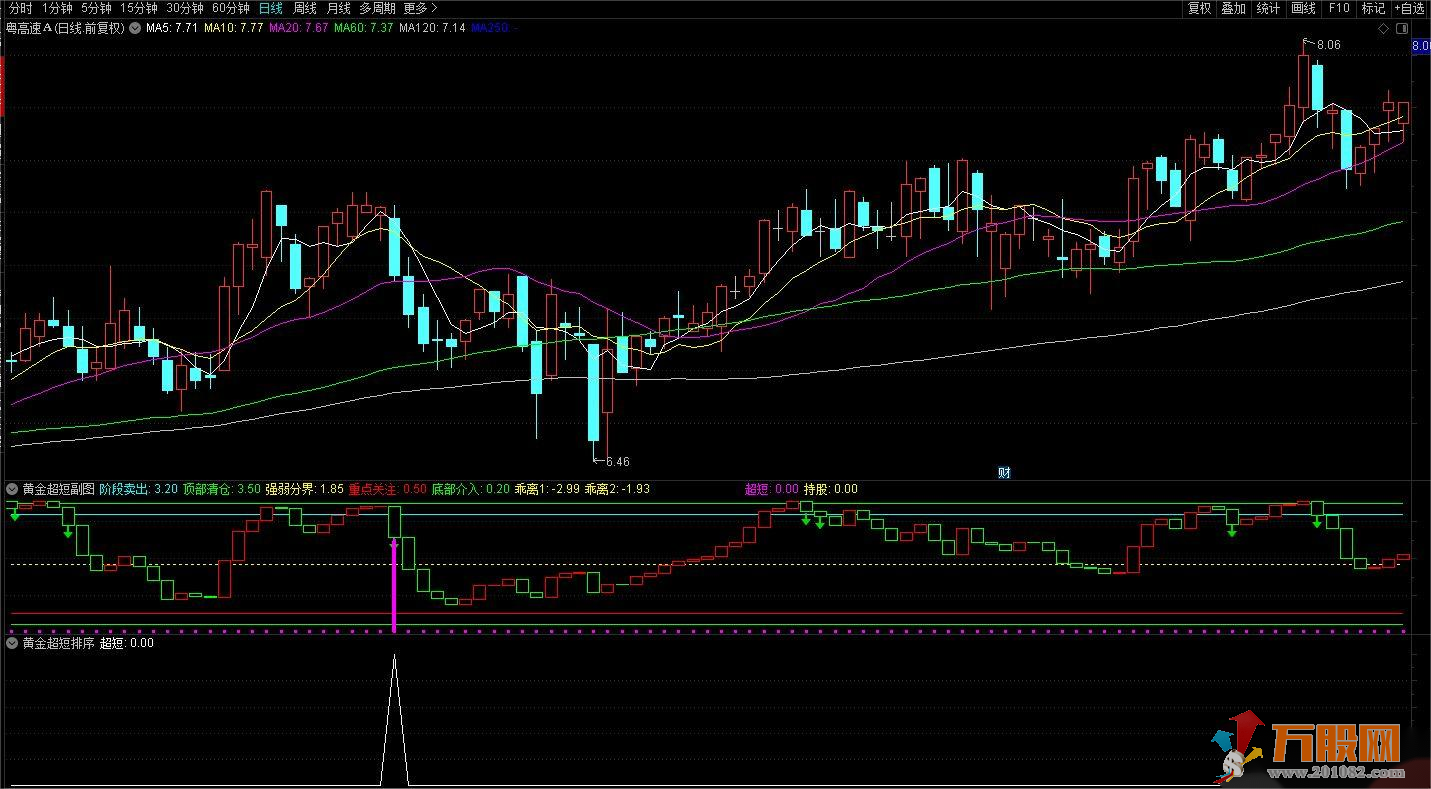Click the 重点关注: 0.50 value
The height and width of the screenshot is (789, 1431).
(x=388, y=489)
